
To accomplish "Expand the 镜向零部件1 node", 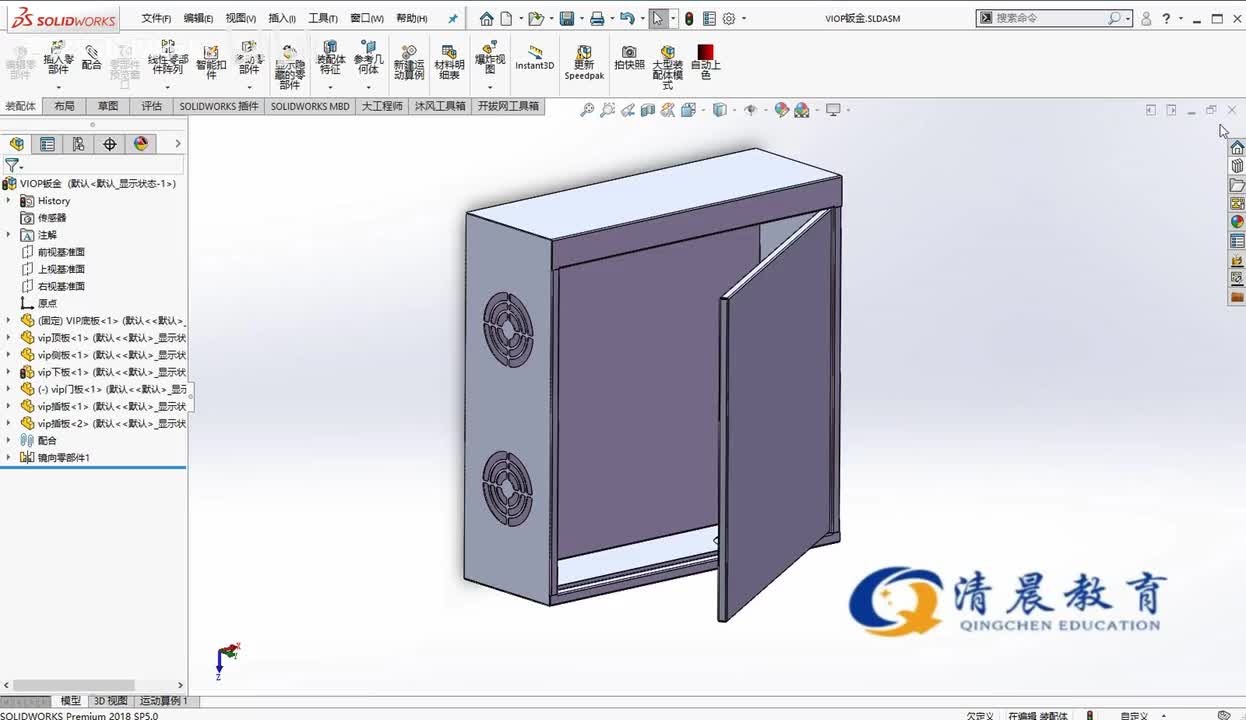I will [x=8, y=457].
